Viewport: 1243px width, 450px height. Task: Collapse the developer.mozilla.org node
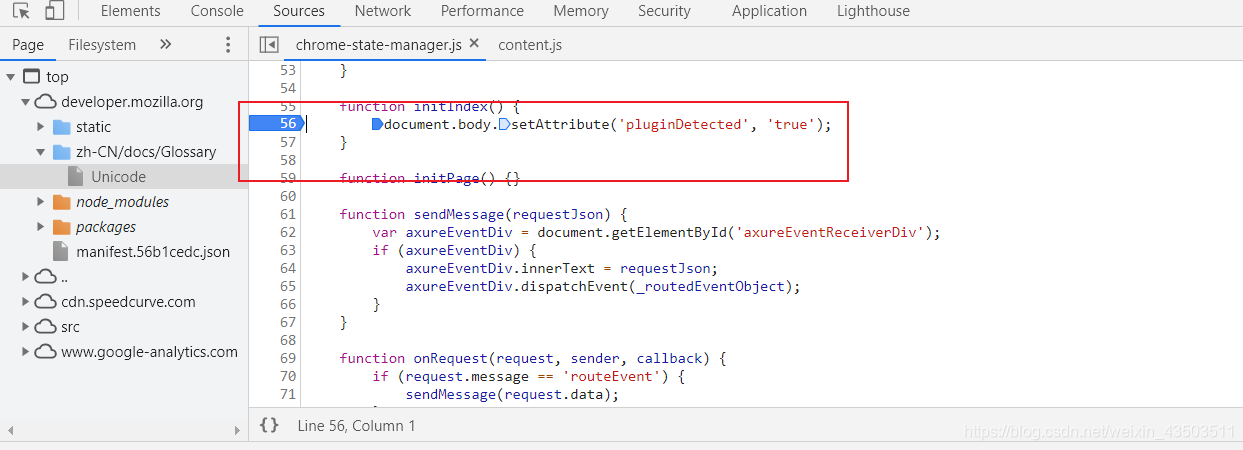click(x=26, y=102)
